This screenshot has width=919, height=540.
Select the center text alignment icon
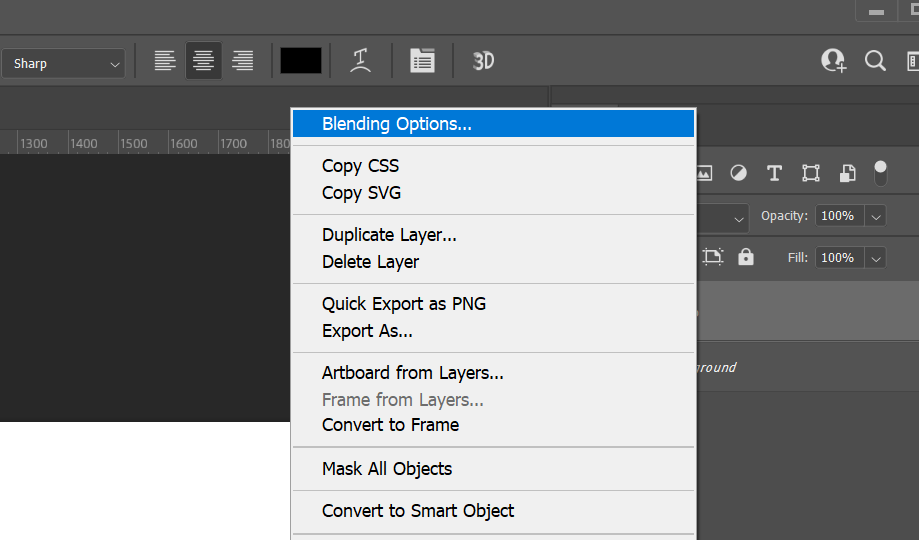204,61
